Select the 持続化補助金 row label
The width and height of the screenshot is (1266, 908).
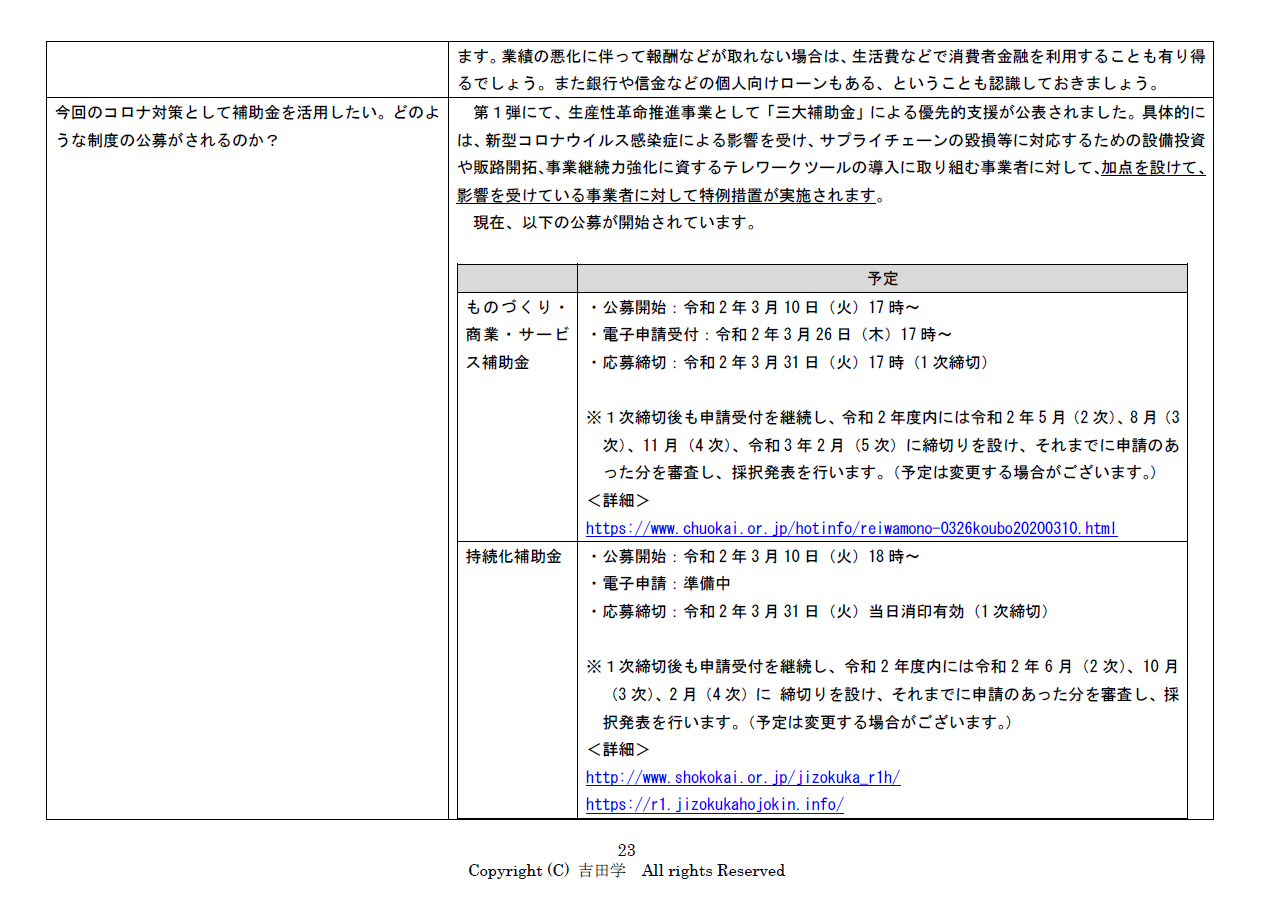click(x=513, y=557)
